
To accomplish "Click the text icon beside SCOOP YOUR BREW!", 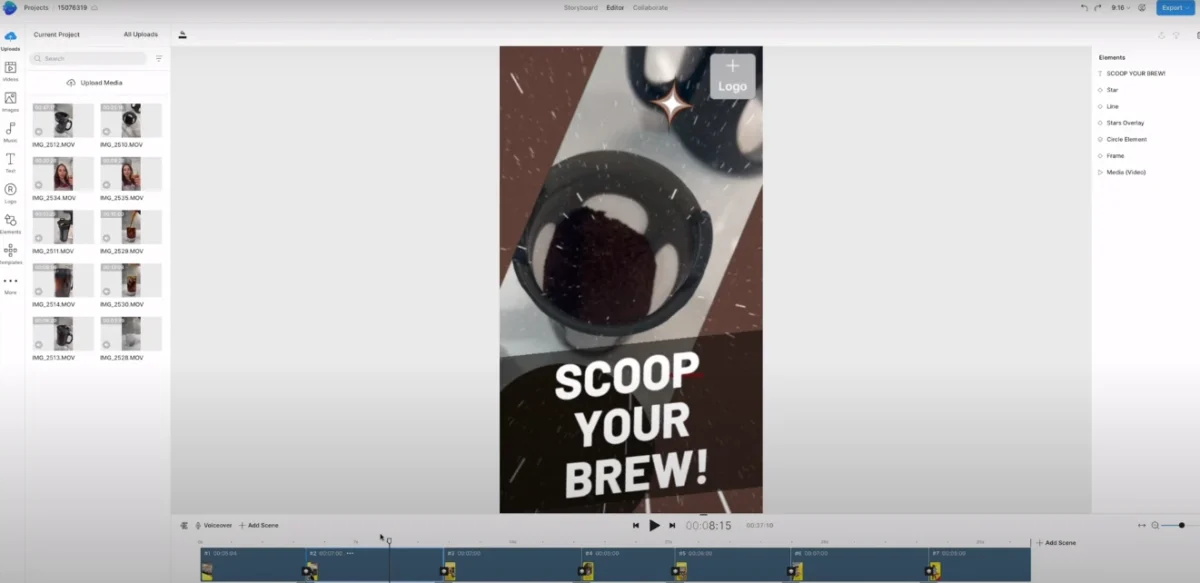I will [x=1100, y=73].
